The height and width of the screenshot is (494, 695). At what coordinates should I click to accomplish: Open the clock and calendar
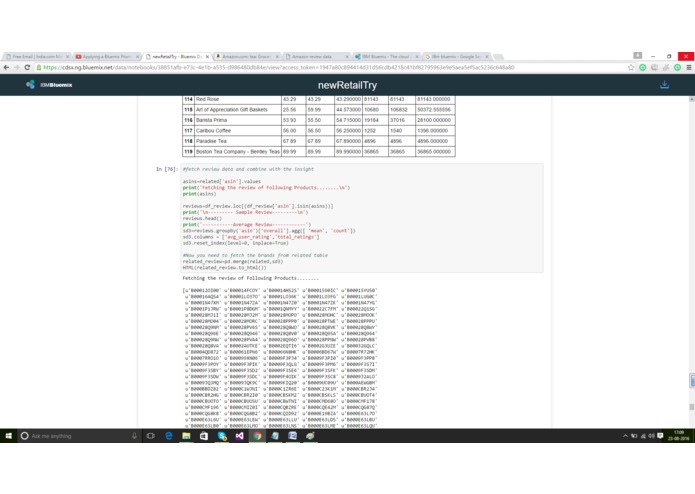tap(679, 436)
